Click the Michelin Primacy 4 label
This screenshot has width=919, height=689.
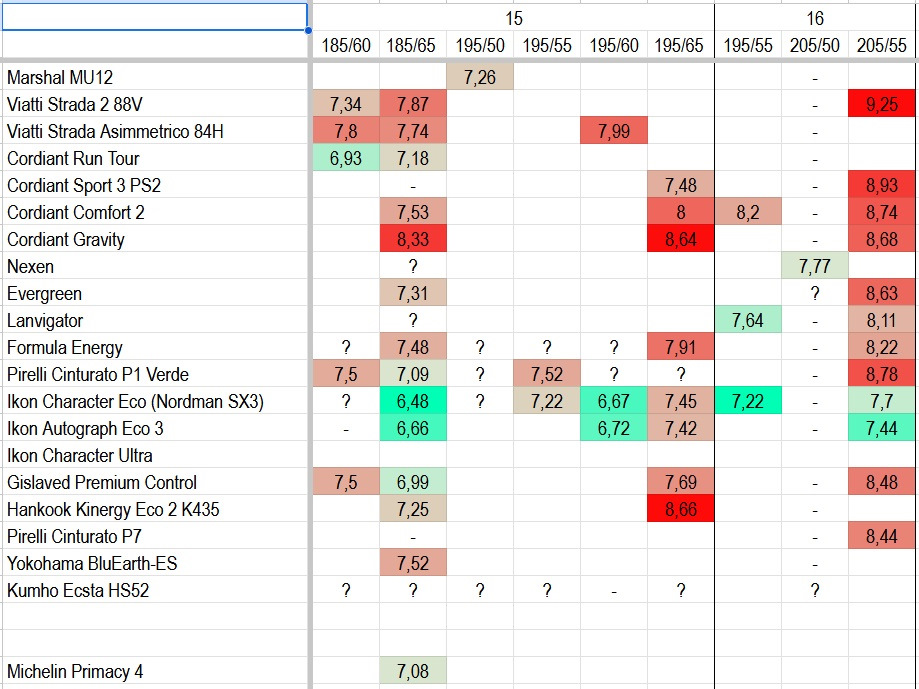pyautogui.click(x=75, y=671)
